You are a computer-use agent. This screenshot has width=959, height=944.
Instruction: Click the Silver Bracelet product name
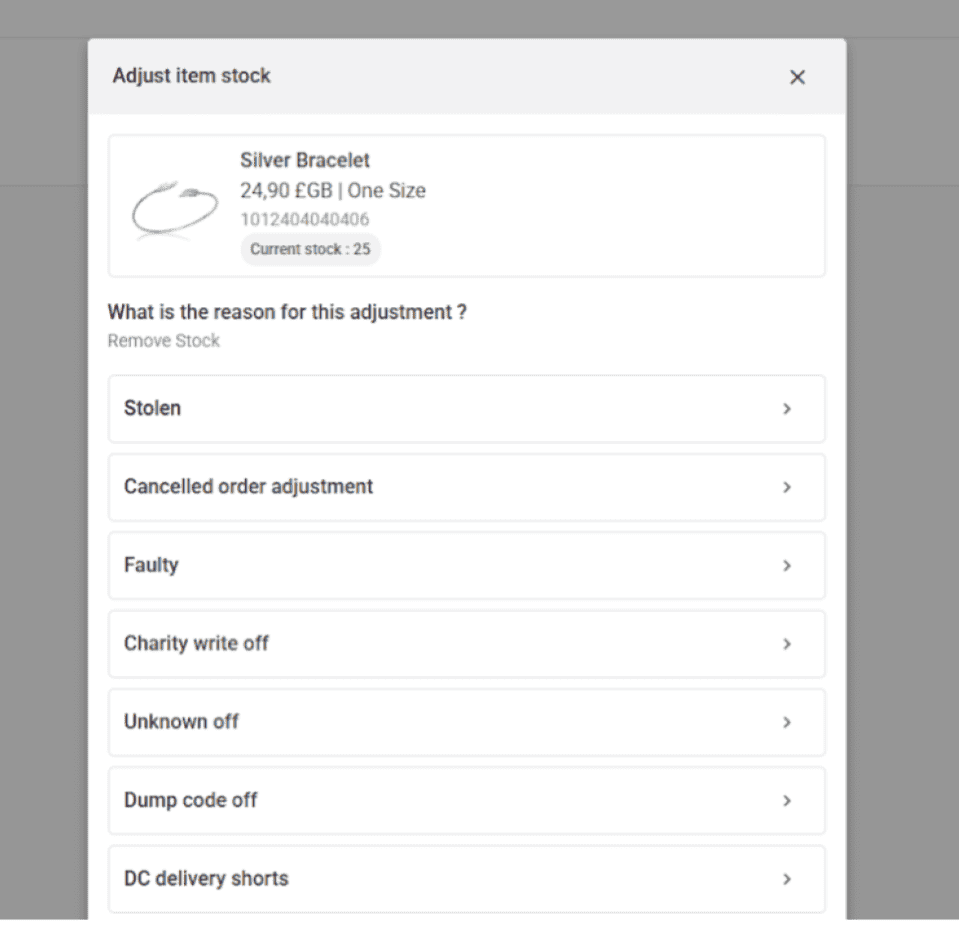[305, 160]
